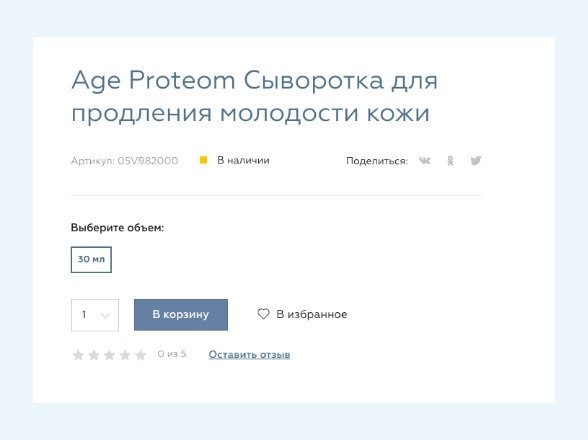Click the Артикул 05V982000 text
This screenshot has width=588, height=440.
(124, 161)
